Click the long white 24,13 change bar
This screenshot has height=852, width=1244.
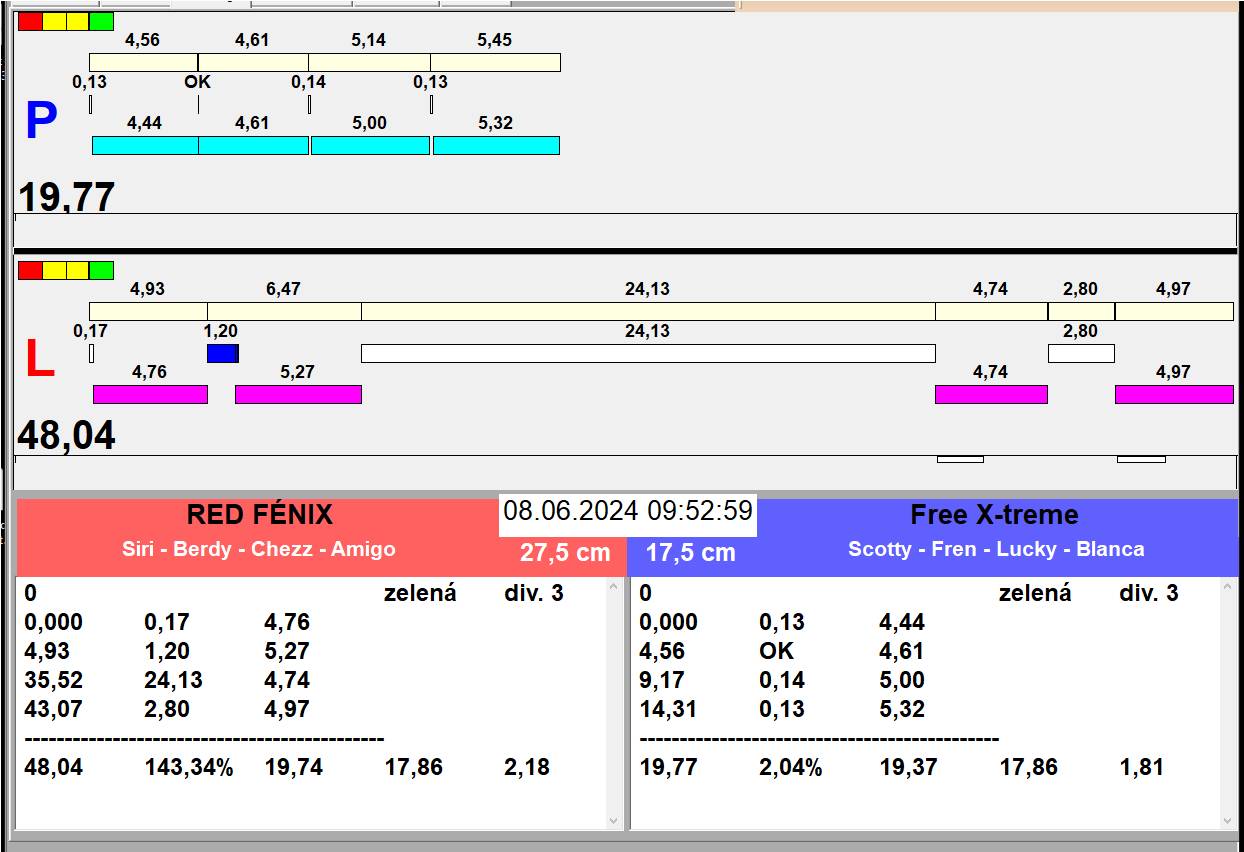(x=648, y=353)
